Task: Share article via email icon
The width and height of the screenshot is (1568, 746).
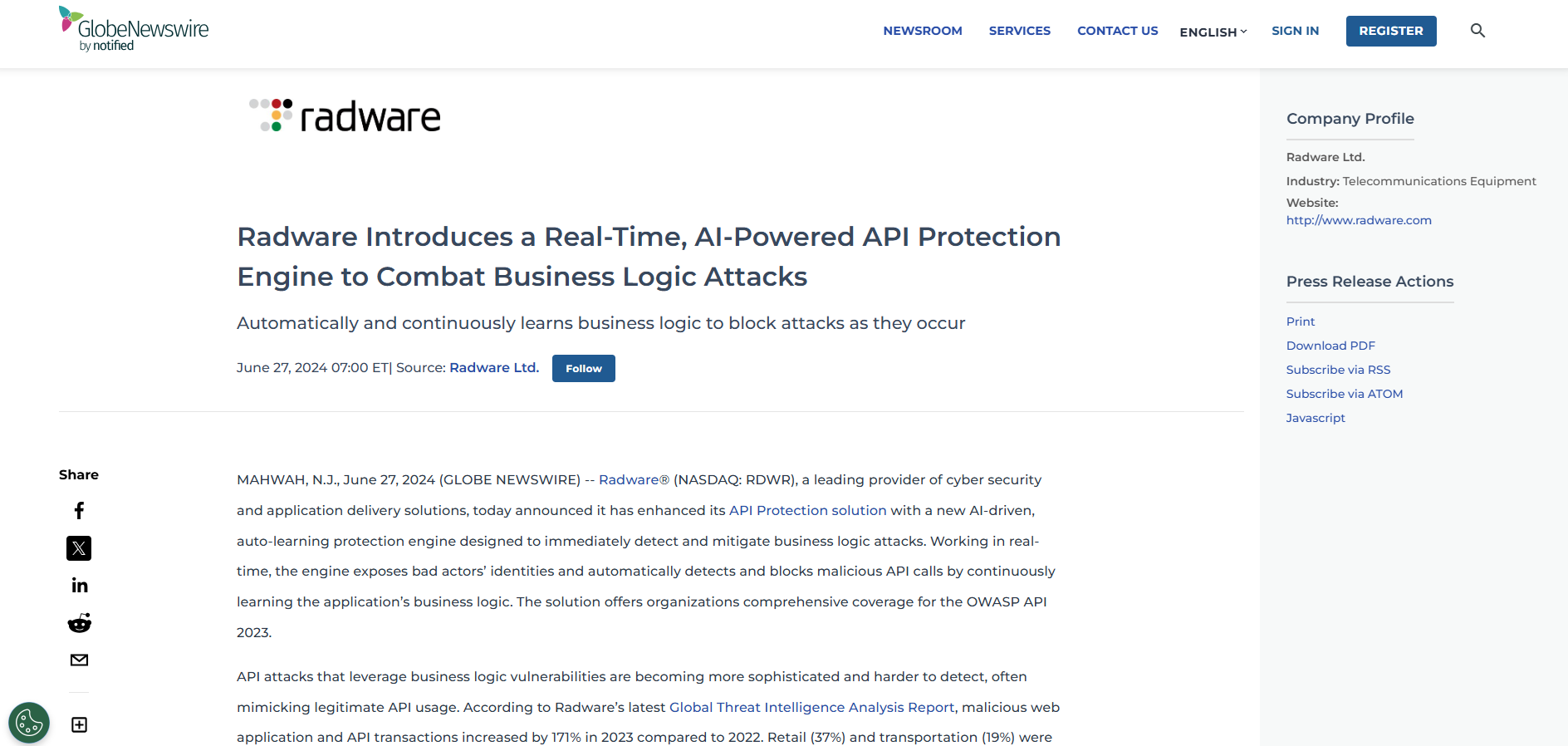Action: tap(79, 660)
